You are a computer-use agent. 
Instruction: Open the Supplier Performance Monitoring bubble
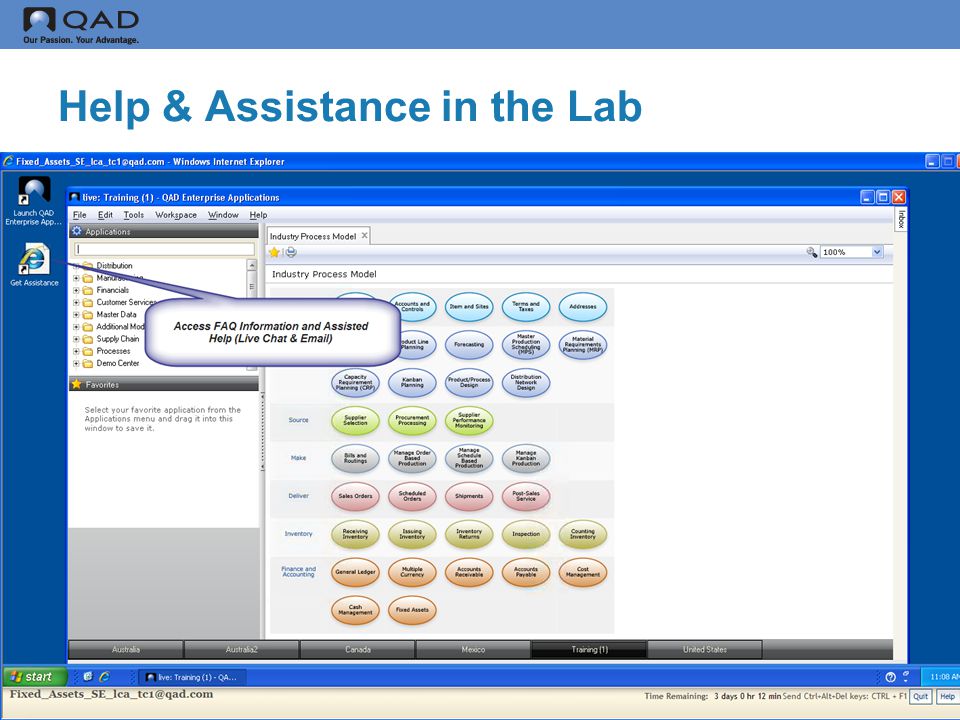(469, 420)
